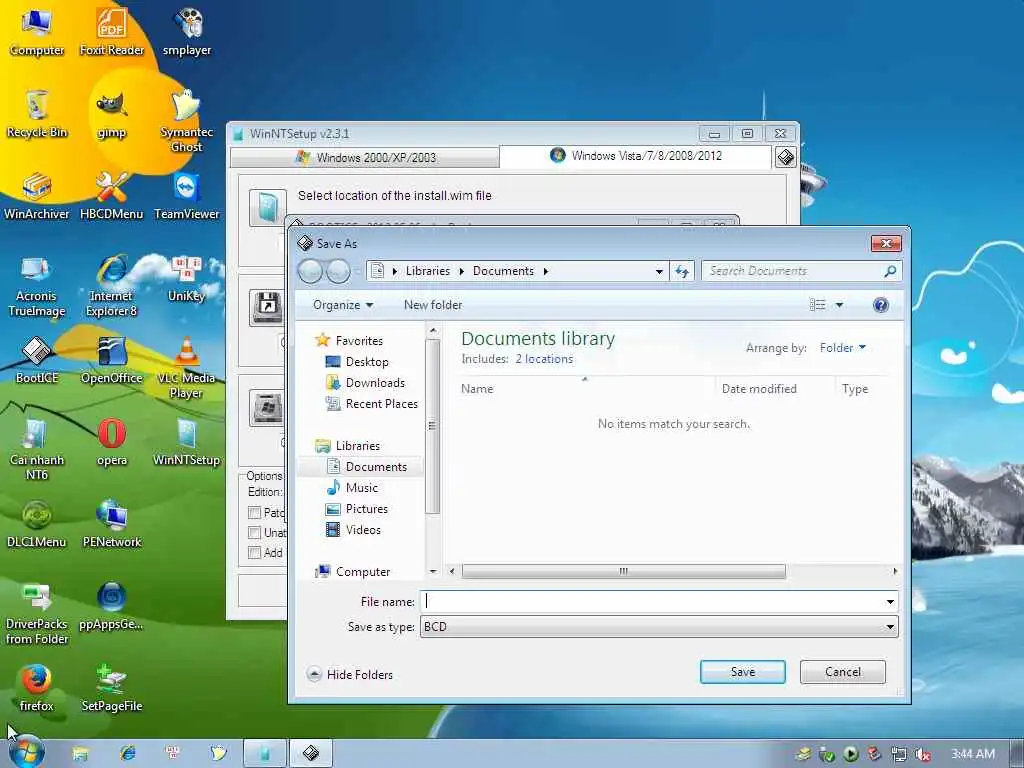Create a New folder
This screenshot has height=768, width=1024.
click(x=432, y=305)
